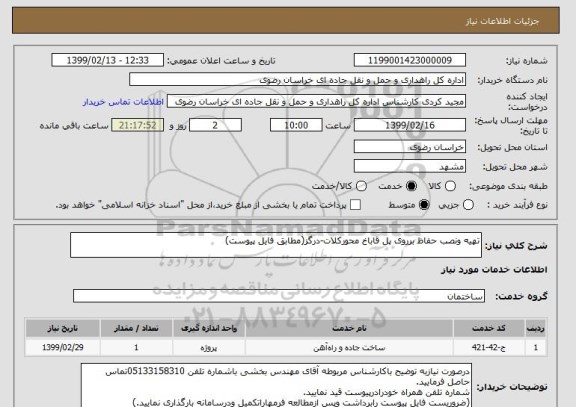
Task: Select the جزیی purchase type radio
Action: coord(468,205)
